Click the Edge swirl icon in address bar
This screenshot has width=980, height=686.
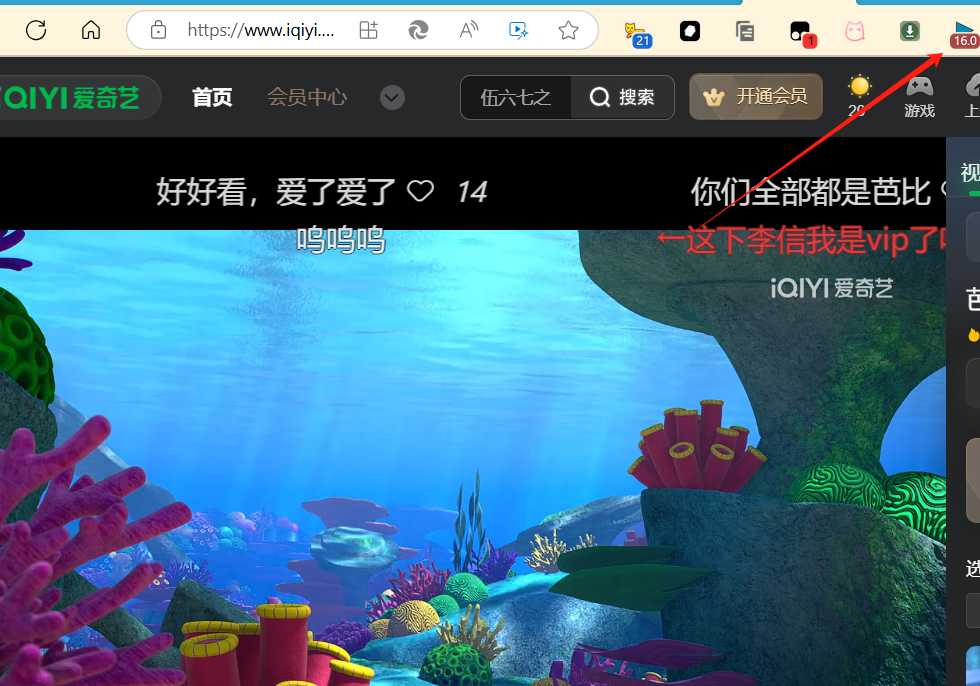[418, 30]
